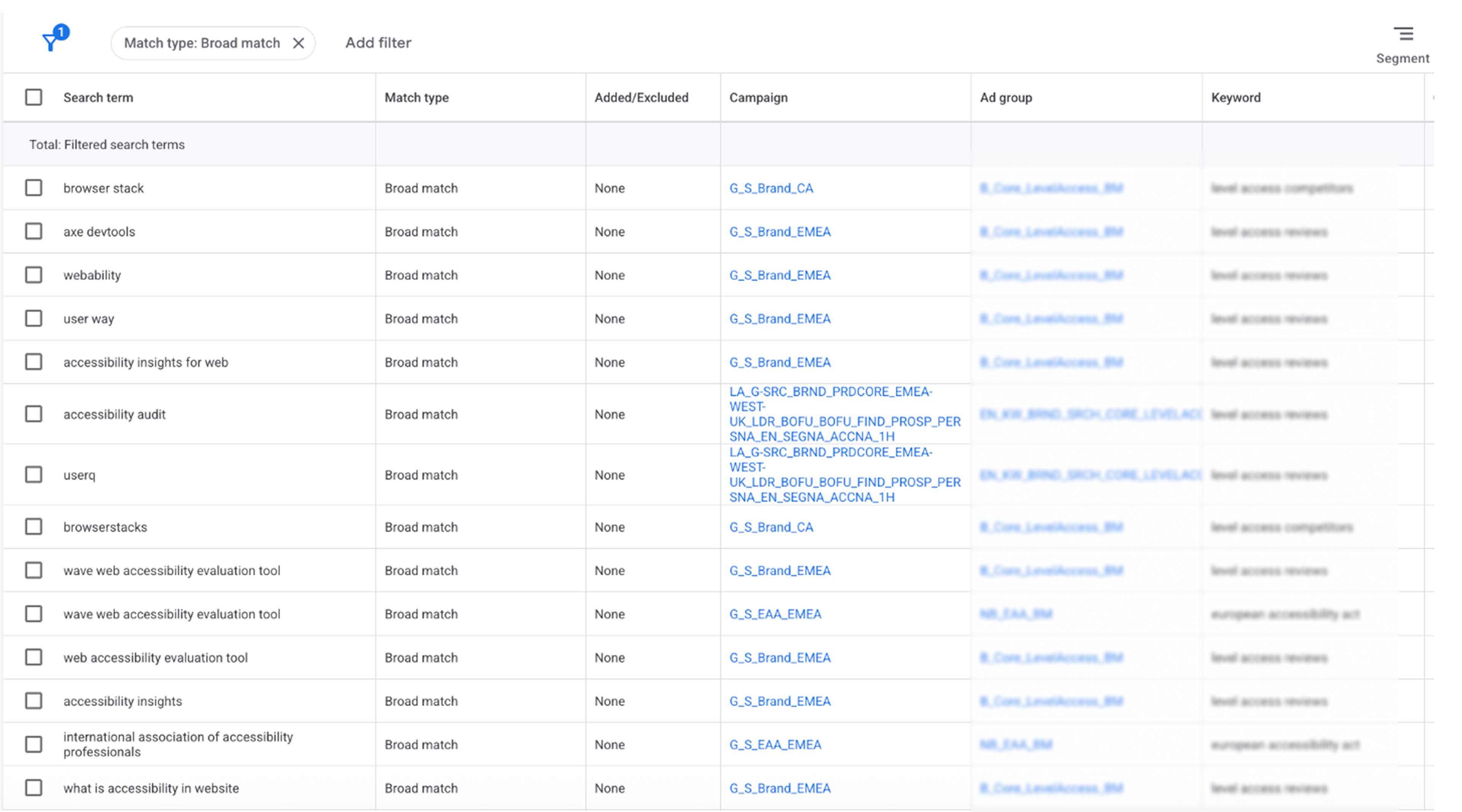Click None cell in accessibility audit row

(610, 414)
